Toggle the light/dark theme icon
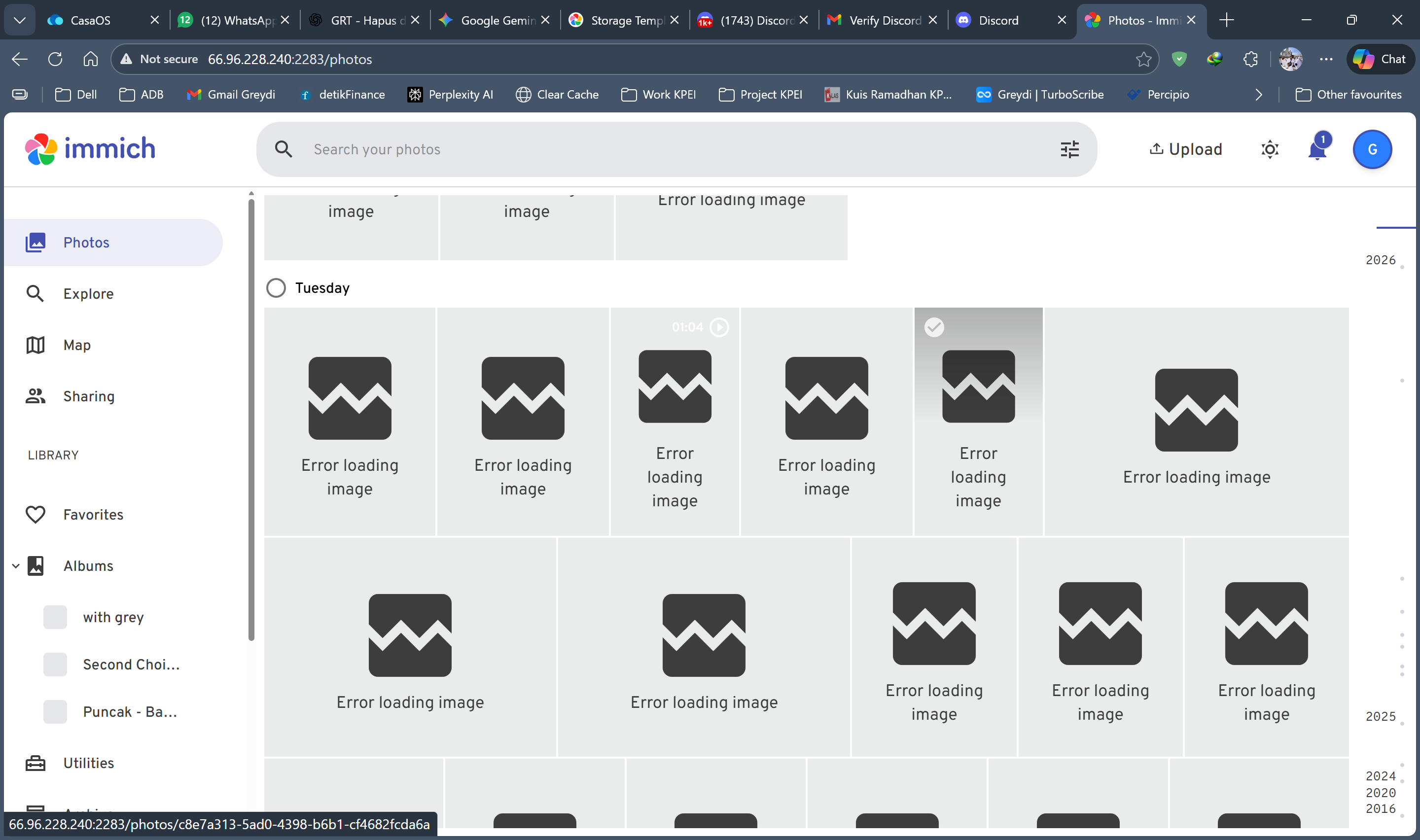Viewport: 1420px width, 840px height. 1270,149
